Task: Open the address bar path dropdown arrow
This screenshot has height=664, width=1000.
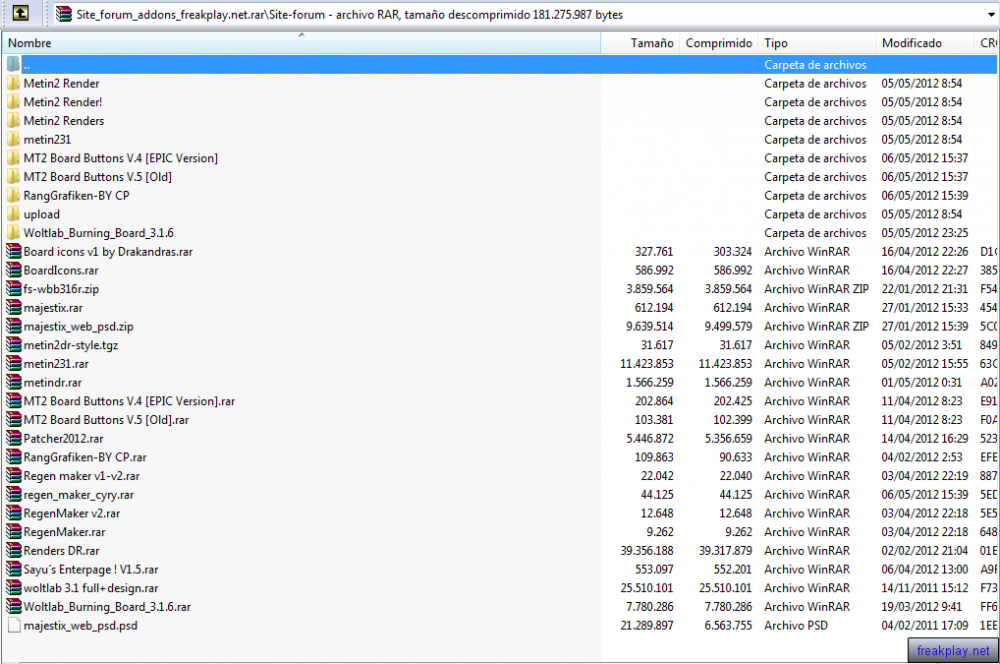Action: click(990, 14)
